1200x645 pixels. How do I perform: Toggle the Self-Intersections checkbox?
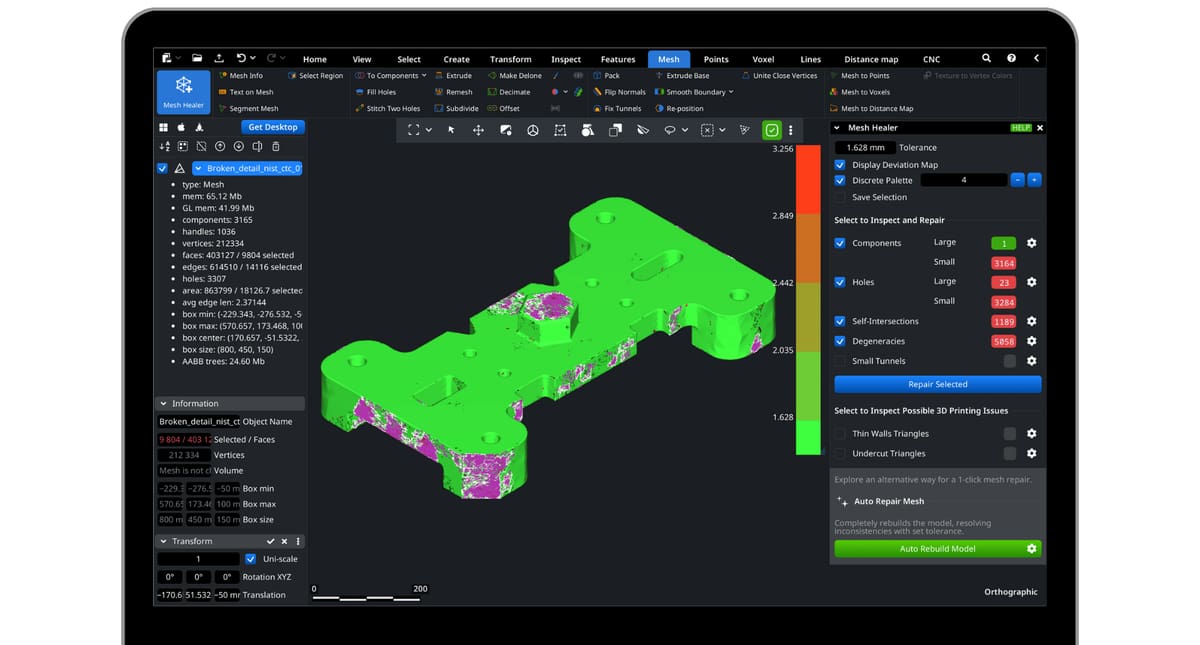(x=840, y=321)
